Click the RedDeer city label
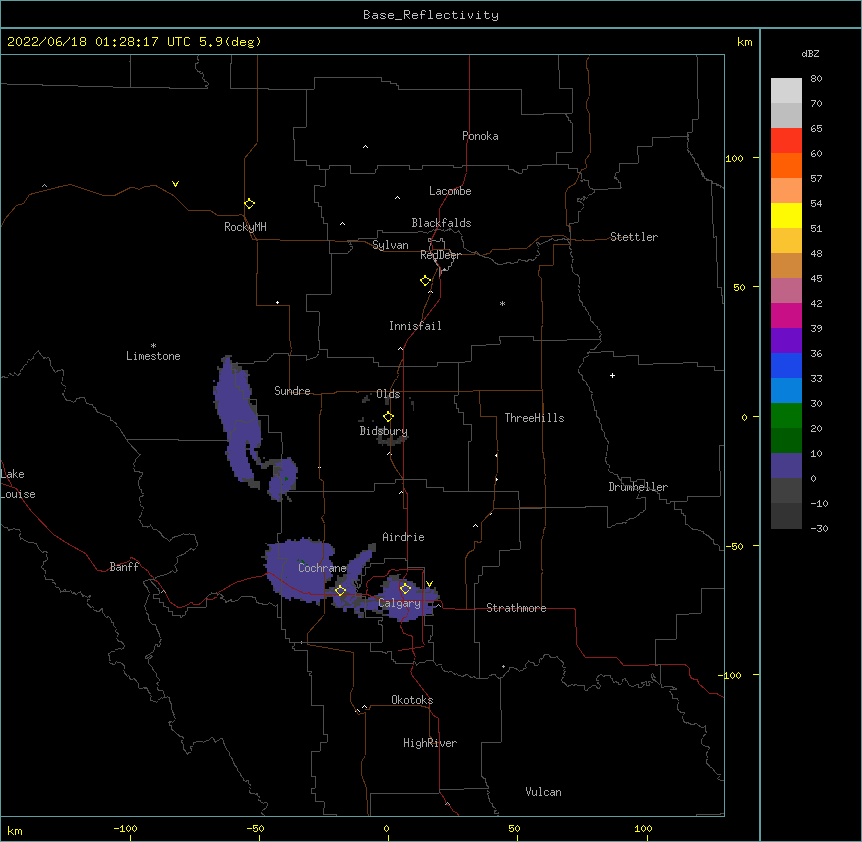The image size is (862, 842). coord(440,255)
